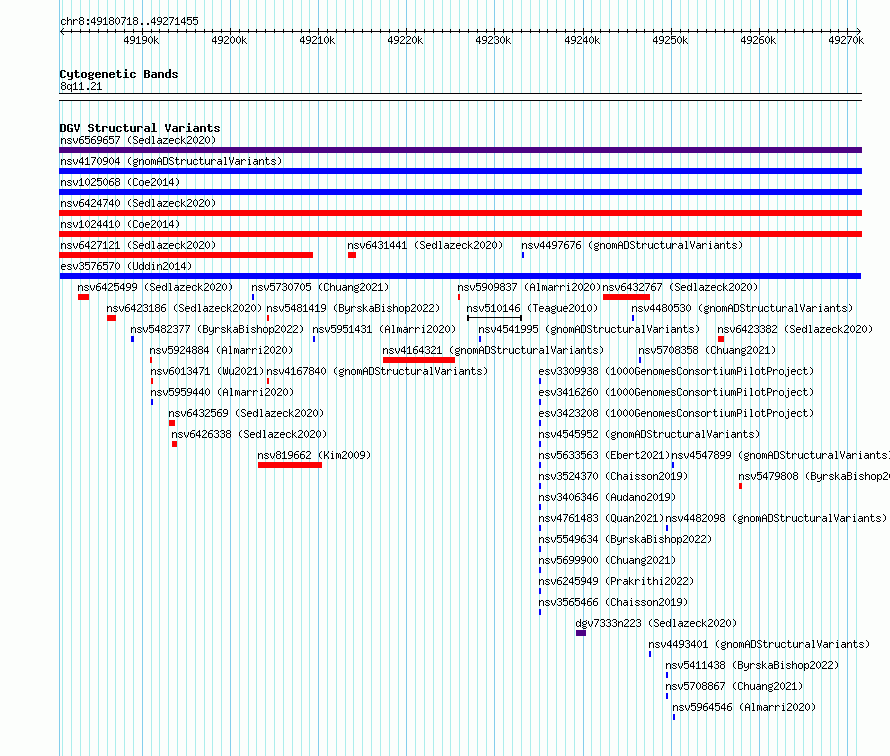Select nsv4761483 (Quan2021) label
Viewport: 890px width, 756px height.
point(601,518)
